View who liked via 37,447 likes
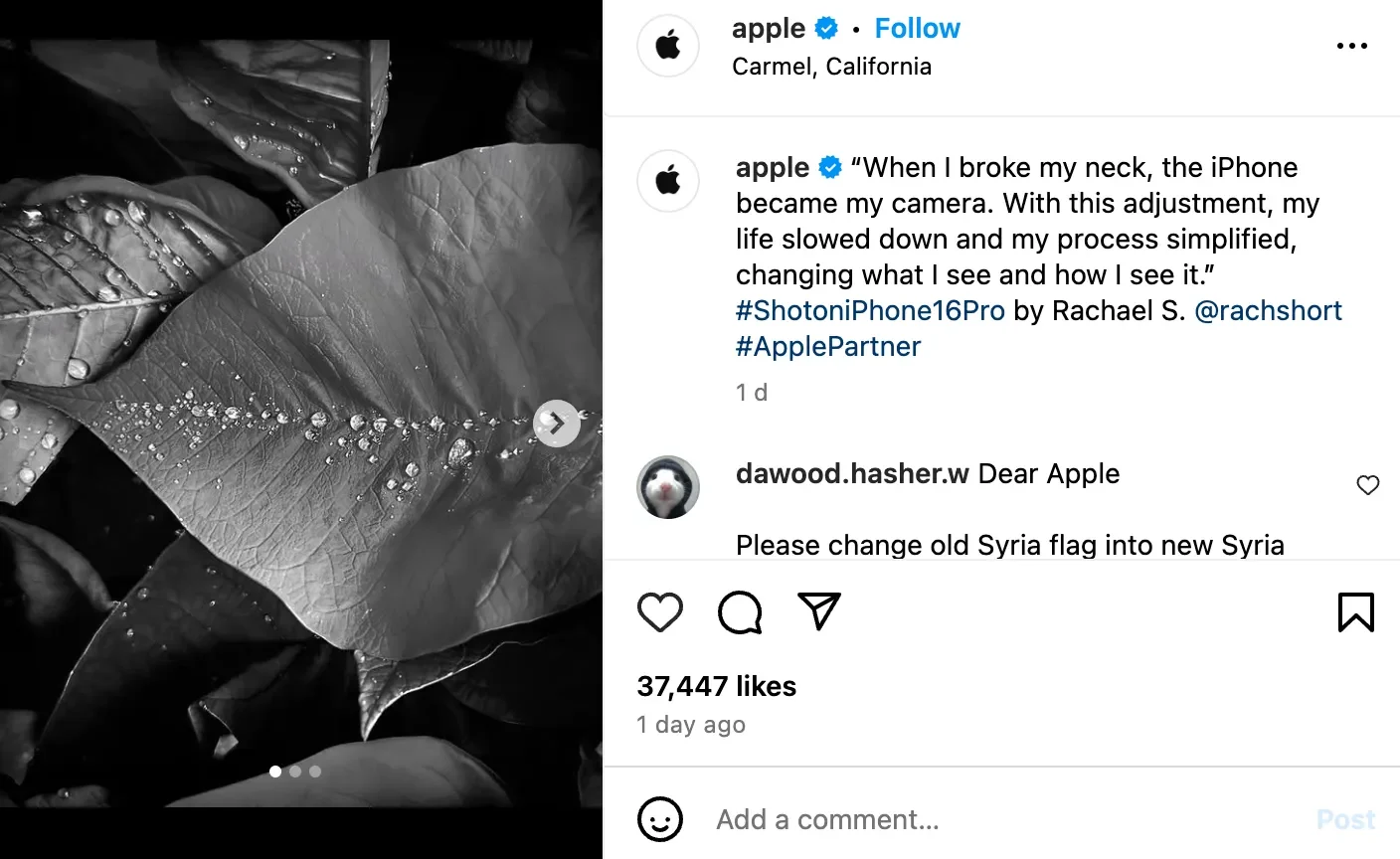The height and width of the screenshot is (859, 1400). (x=716, y=685)
